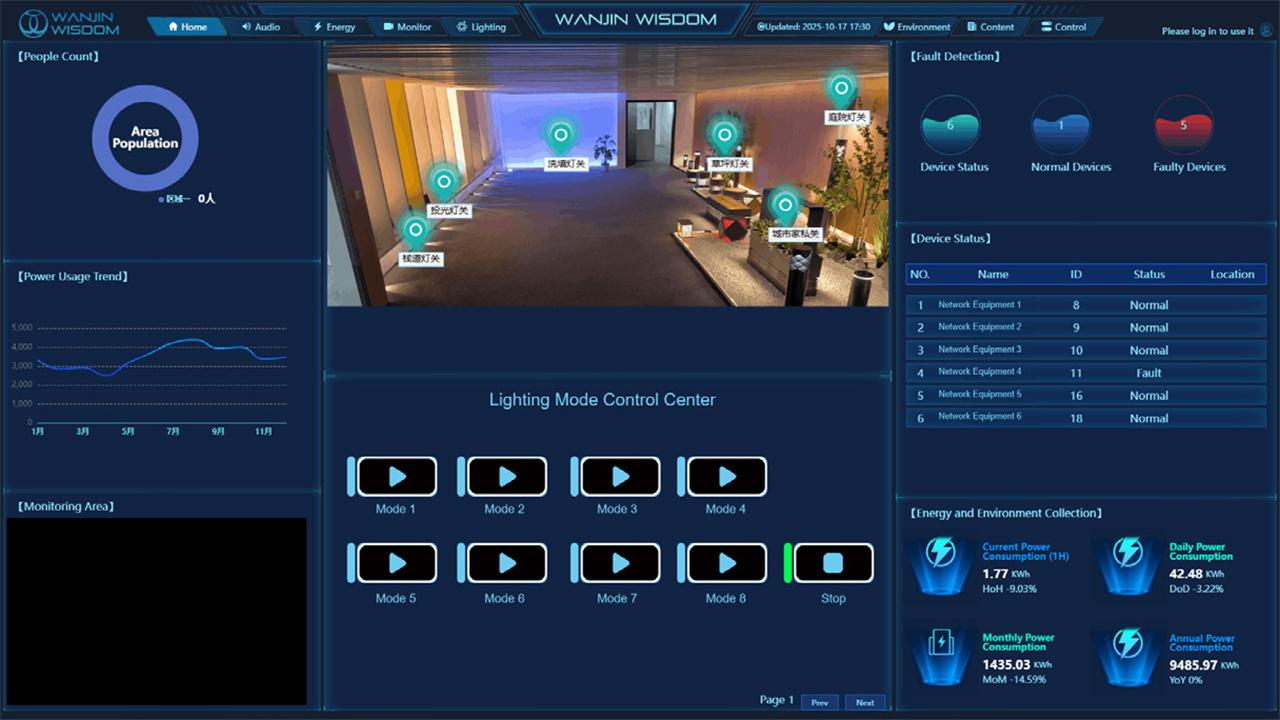Open the Home navigation tab

pyautogui.click(x=187, y=27)
